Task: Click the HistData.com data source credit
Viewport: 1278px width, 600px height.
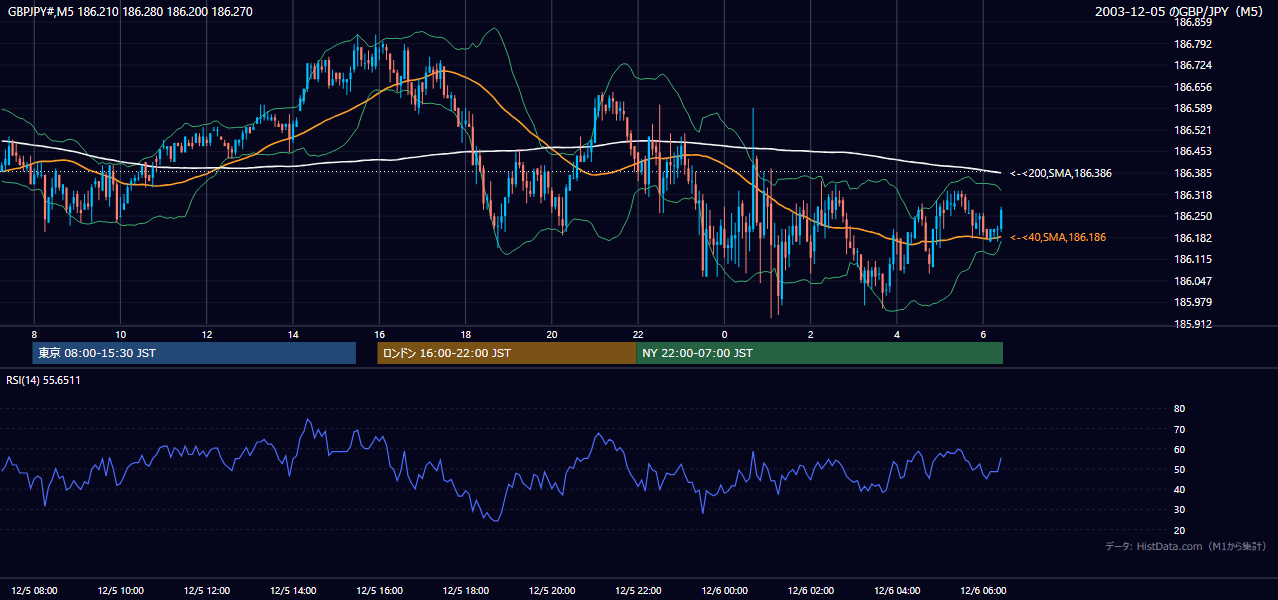Action: pyautogui.click(x=1186, y=546)
